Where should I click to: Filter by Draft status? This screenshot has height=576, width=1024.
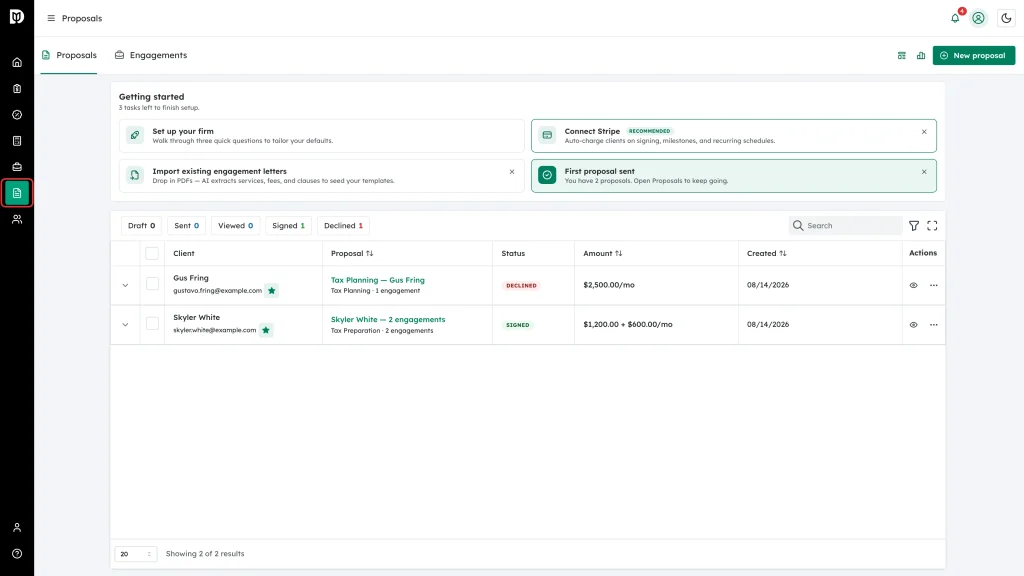(x=142, y=226)
